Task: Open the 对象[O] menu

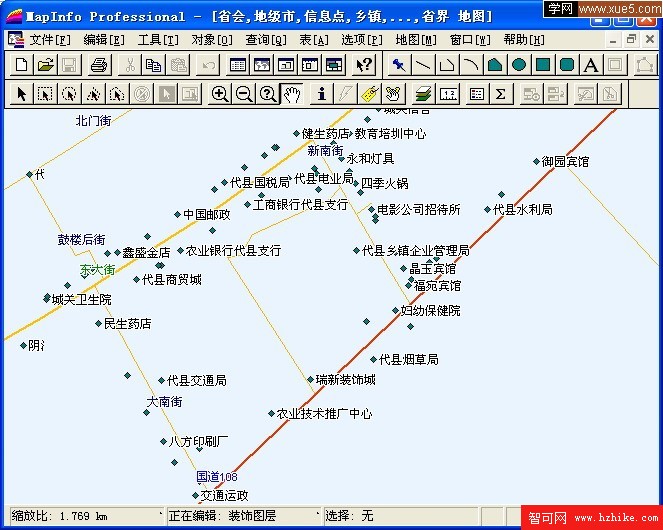Action: click(212, 40)
